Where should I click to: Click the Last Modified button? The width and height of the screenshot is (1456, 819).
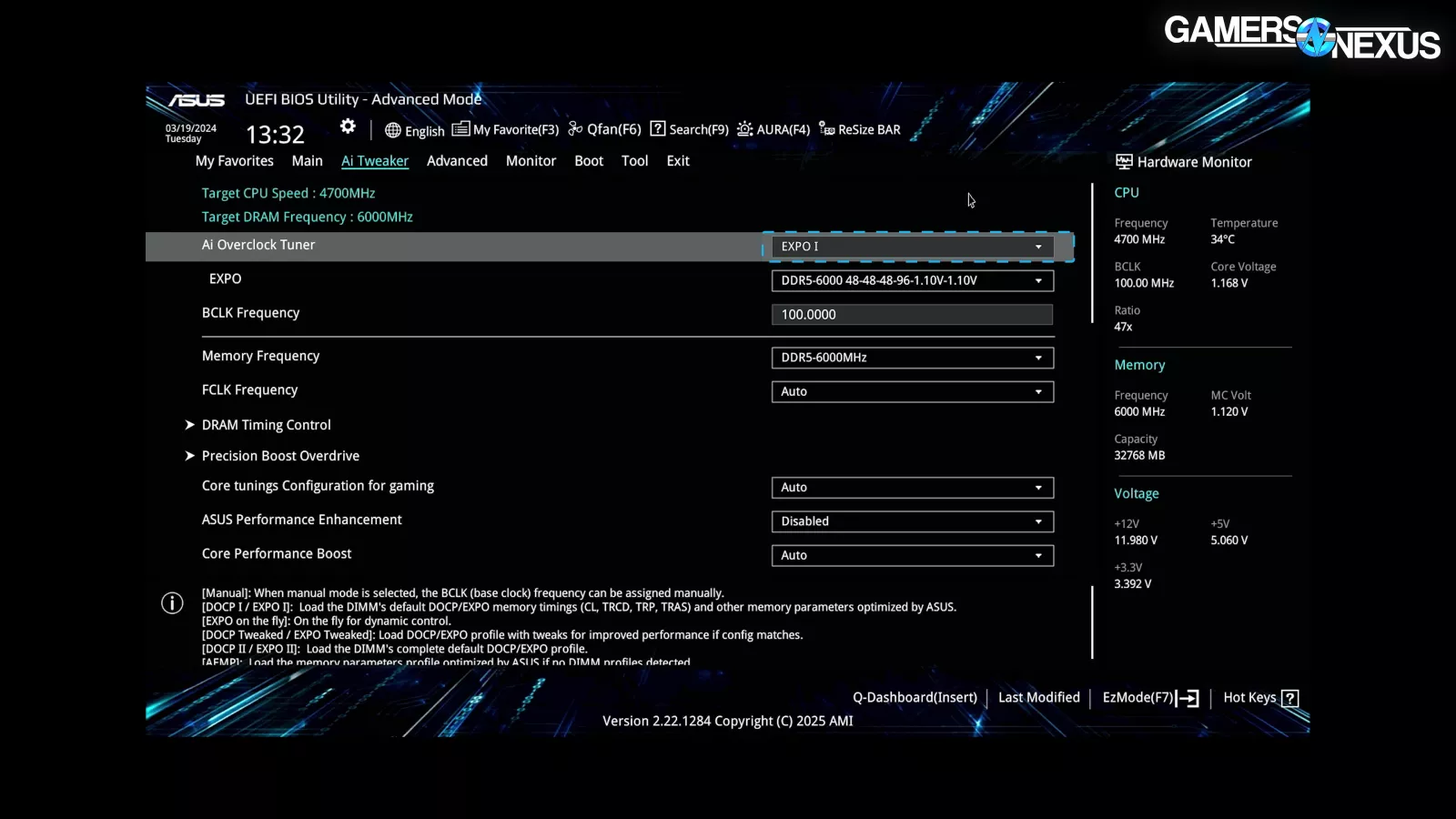[1039, 698]
